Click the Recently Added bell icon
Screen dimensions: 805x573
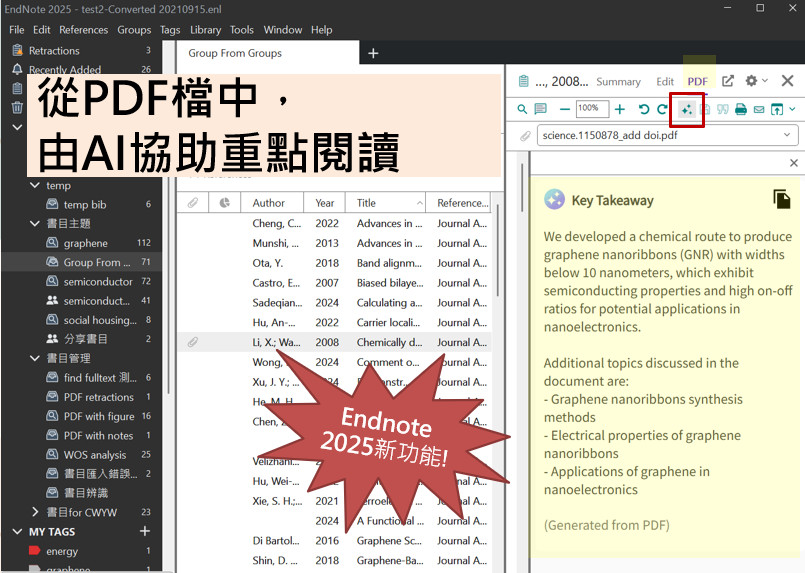tap(17, 69)
